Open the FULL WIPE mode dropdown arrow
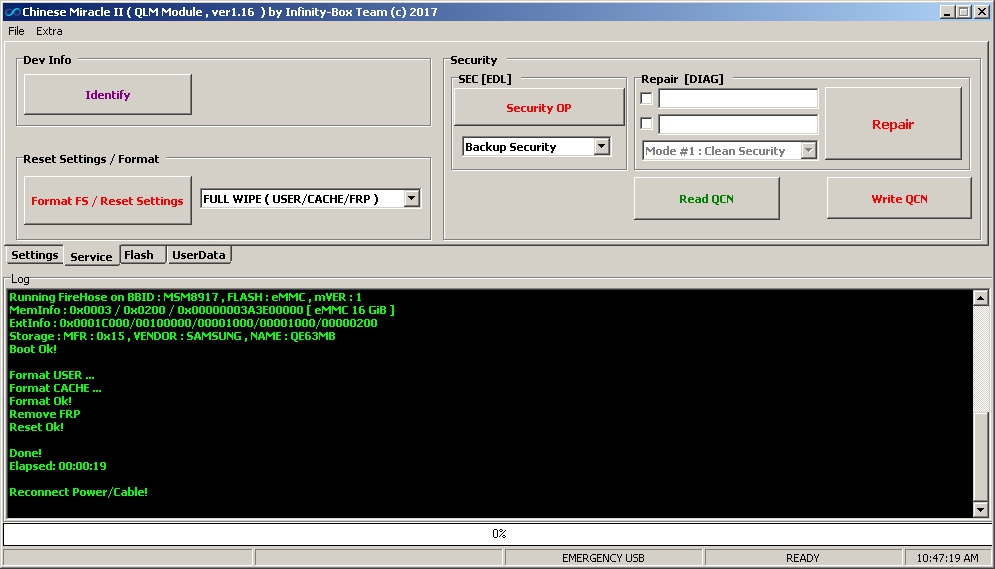This screenshot has width=995, height=569. click(411, 199)
